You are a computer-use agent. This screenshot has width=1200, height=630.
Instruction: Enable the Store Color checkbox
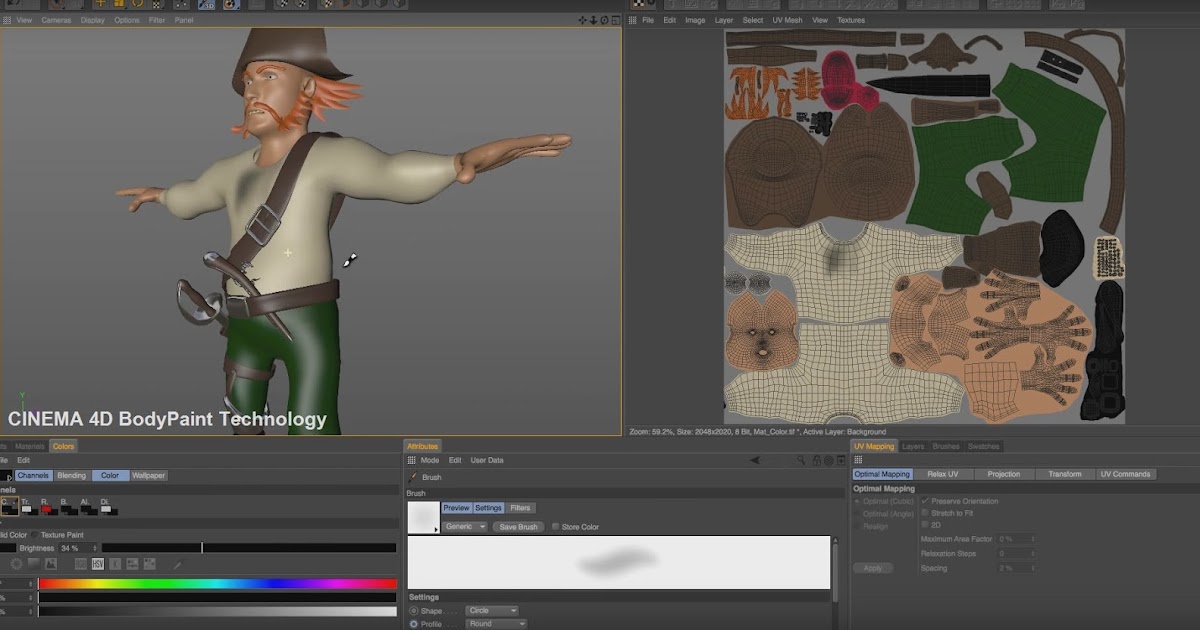click(556, 526)
